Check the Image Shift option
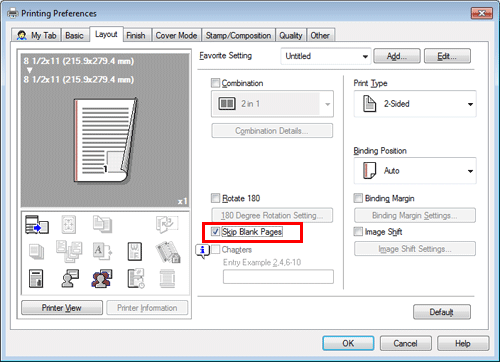 [x=358, y=231]
